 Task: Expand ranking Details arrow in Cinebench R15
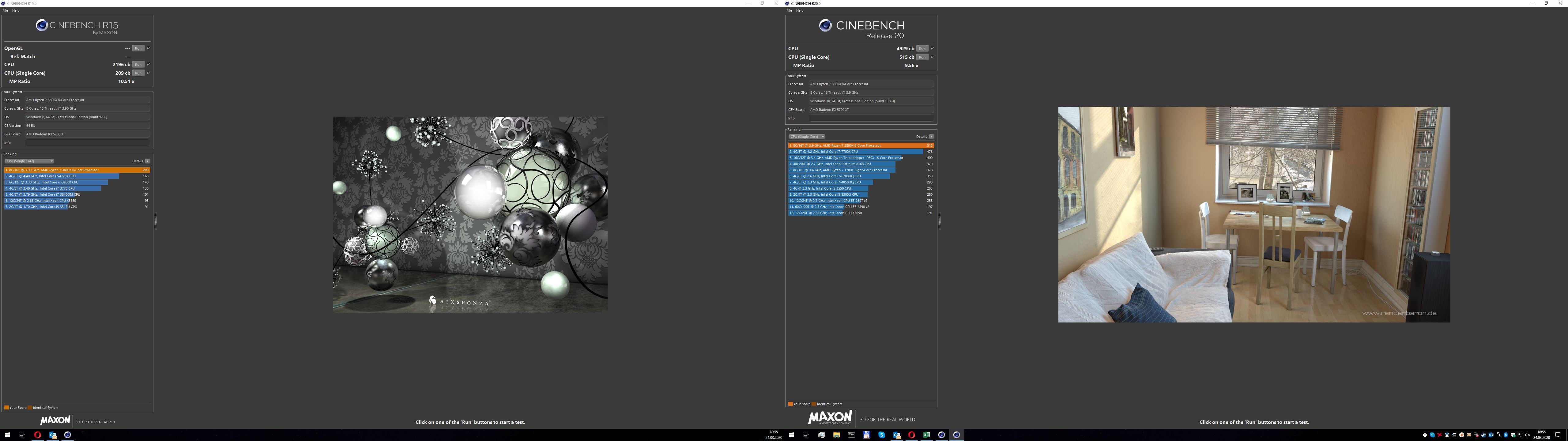(x=147, y=161)
